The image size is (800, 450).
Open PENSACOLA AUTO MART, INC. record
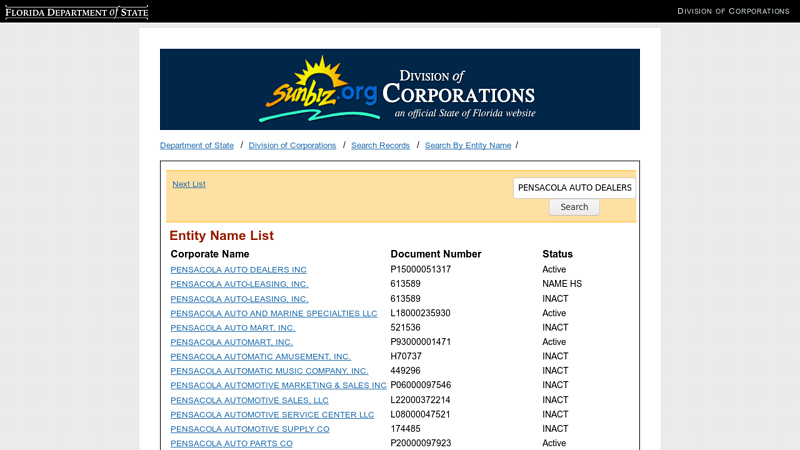coord(233,328)
